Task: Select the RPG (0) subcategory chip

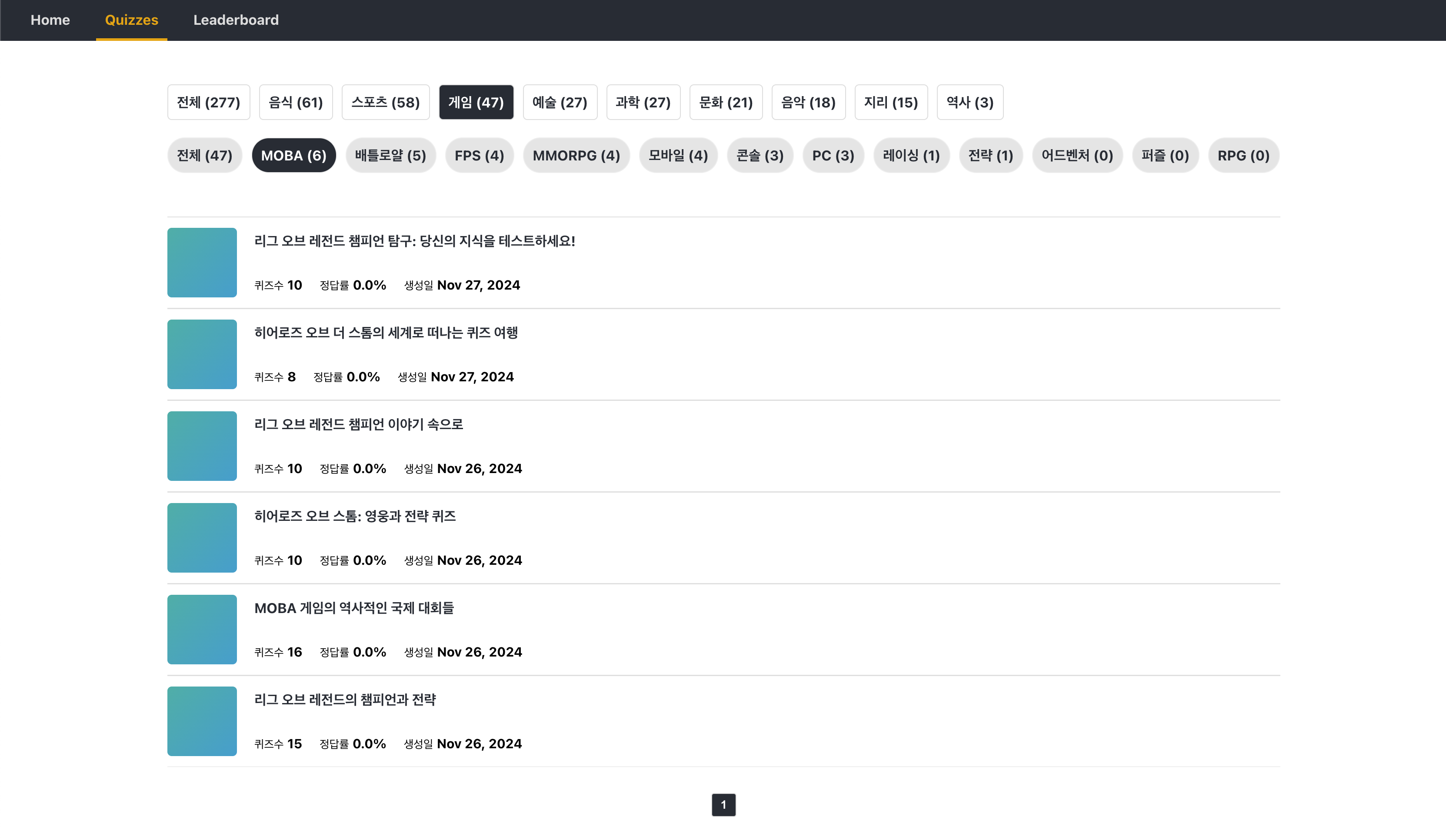Action: tap(1243, 156)
